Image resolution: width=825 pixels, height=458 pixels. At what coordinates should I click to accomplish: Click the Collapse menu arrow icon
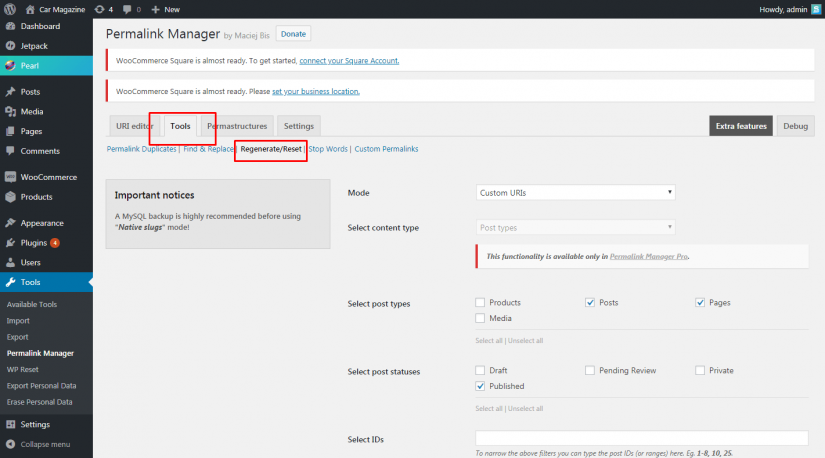click(11, 444)
